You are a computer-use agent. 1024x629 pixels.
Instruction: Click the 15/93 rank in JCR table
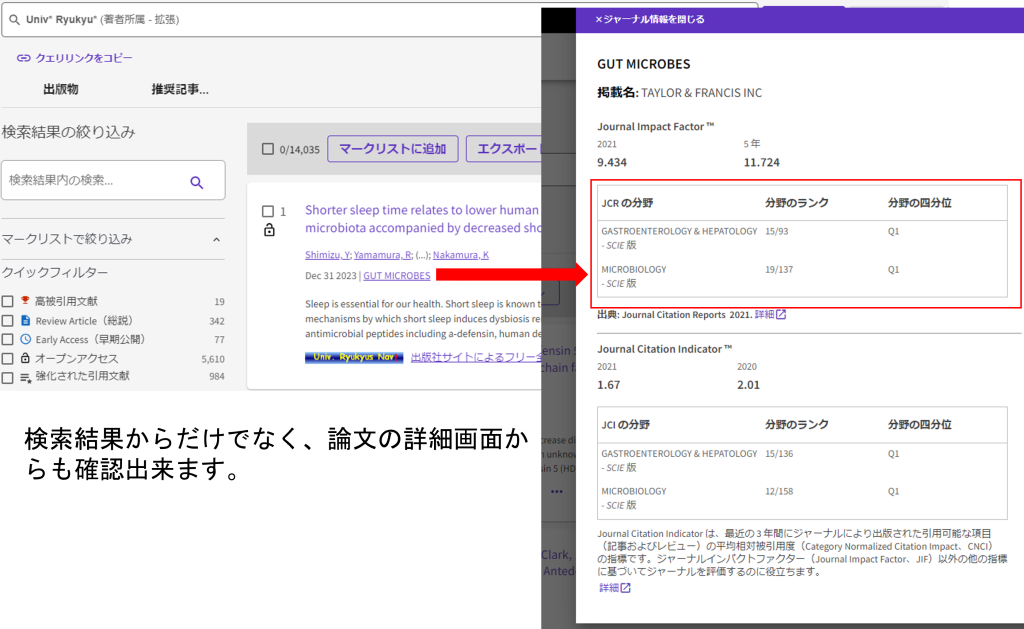point(776,231)
